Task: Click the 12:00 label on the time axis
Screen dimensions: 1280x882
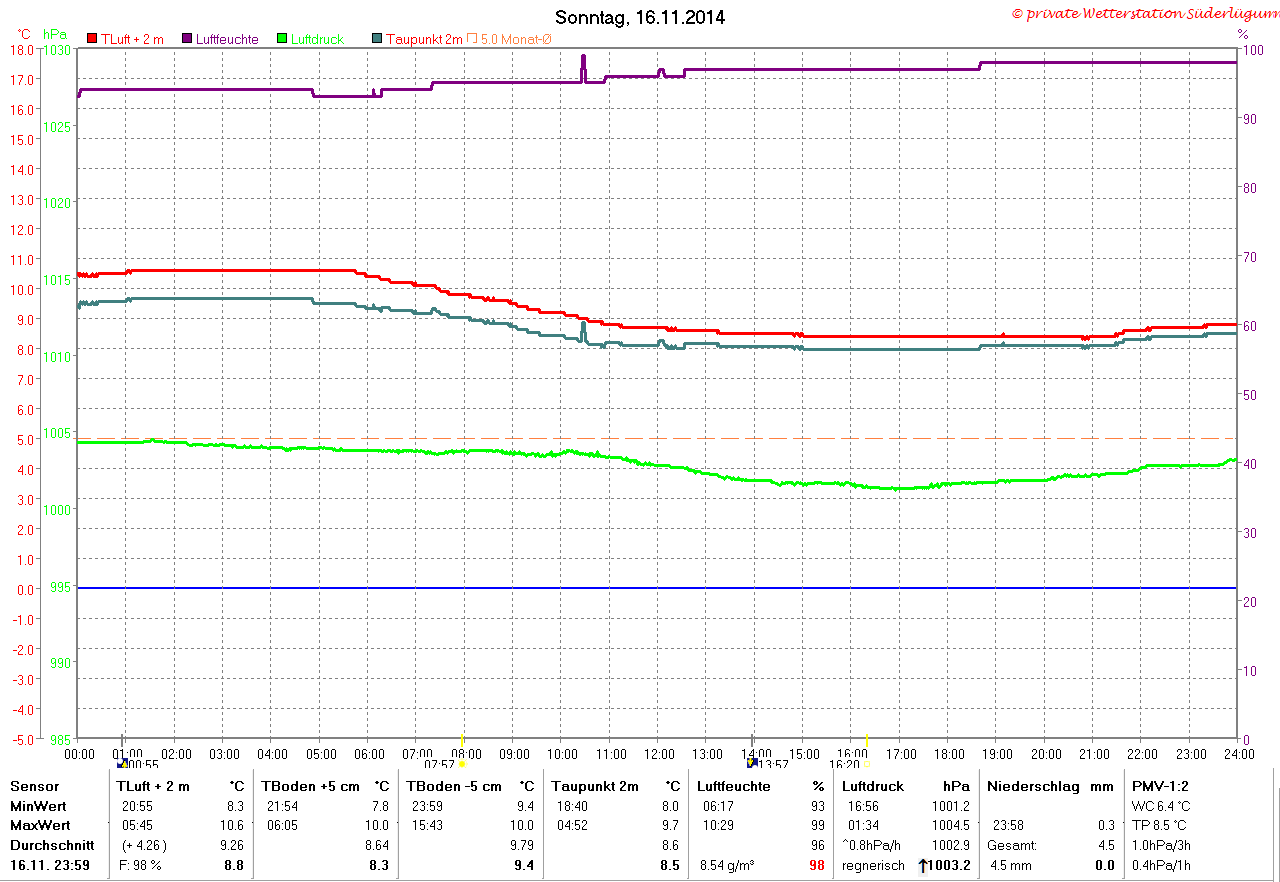Action: 659,754
